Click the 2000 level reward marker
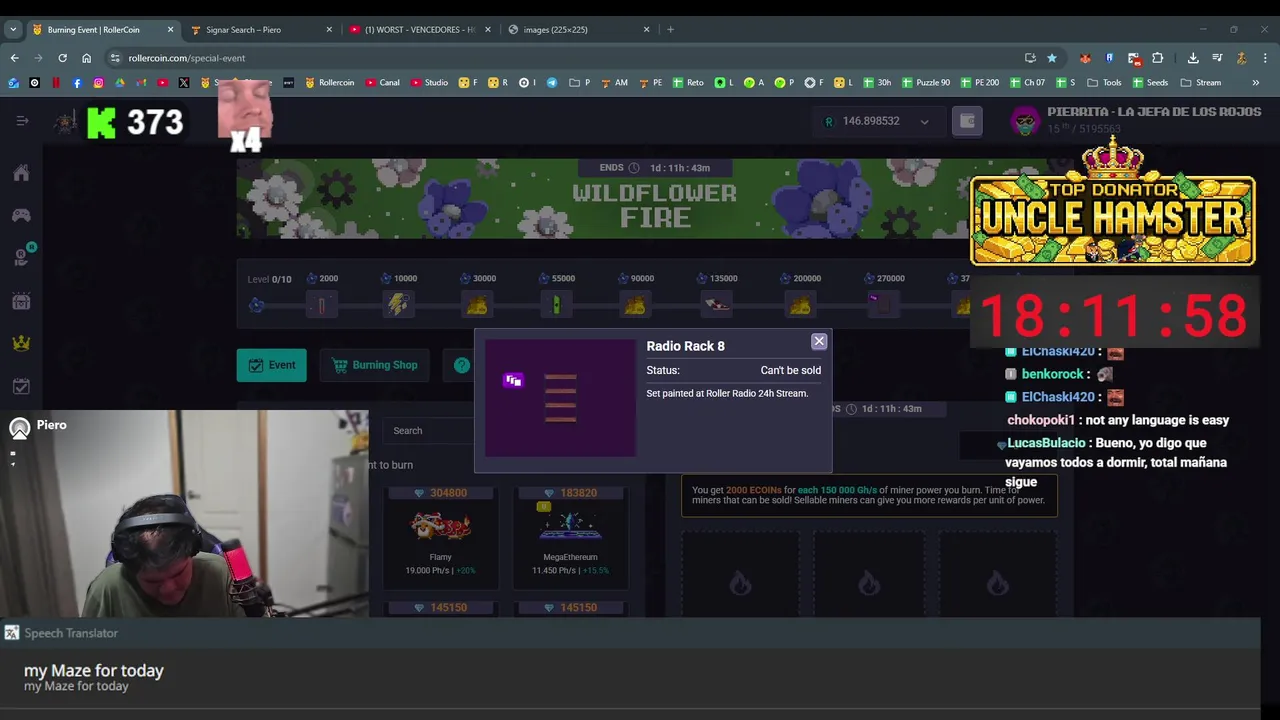 pos(321,305)
